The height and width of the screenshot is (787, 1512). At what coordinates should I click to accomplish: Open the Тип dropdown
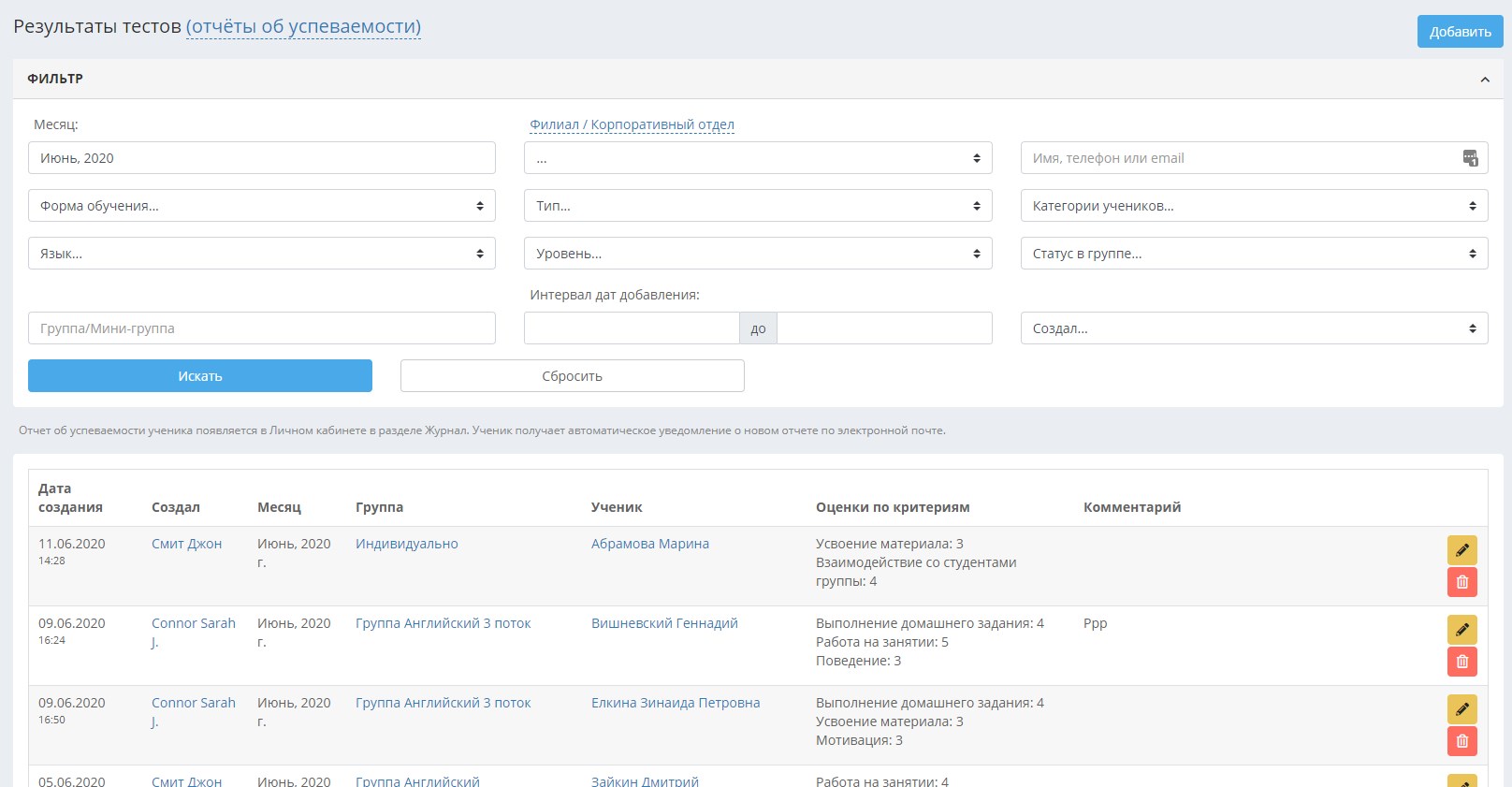[x=758, y=206]
